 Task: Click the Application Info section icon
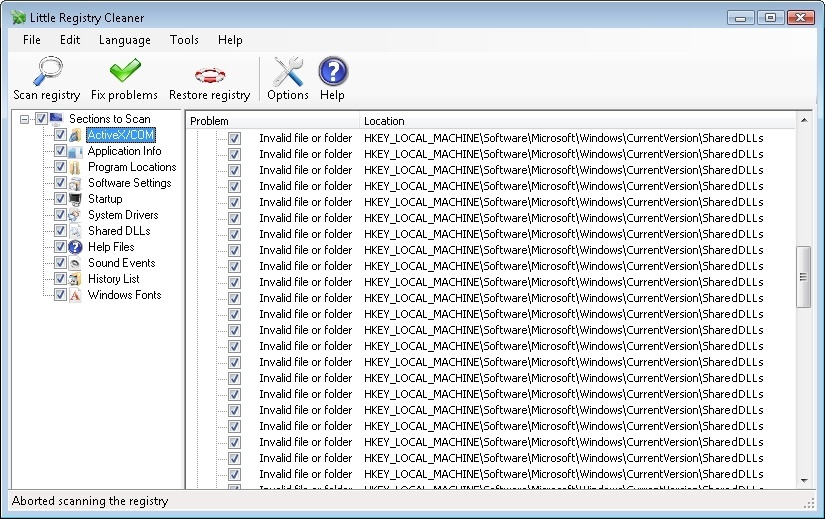coord(76,151)
